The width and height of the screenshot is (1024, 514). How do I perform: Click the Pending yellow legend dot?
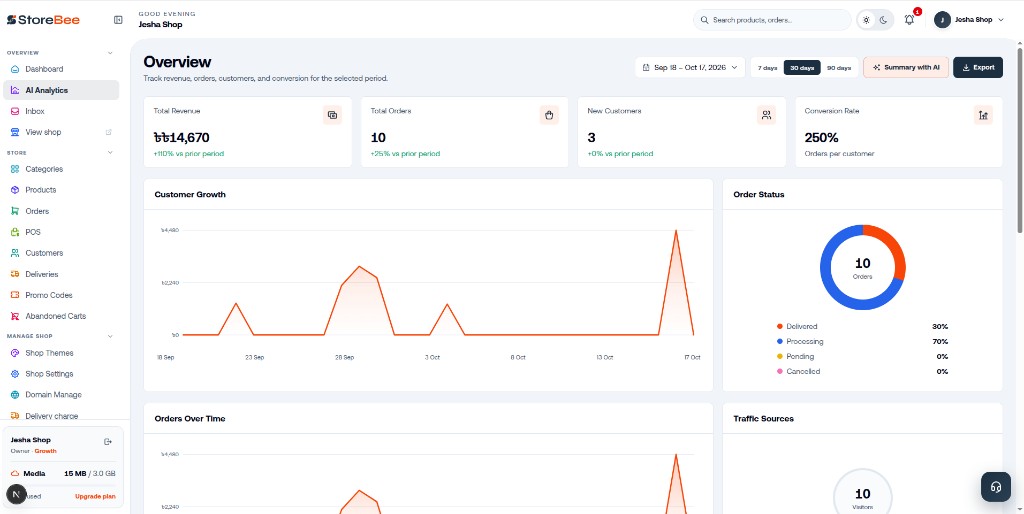tap(780, 357)
